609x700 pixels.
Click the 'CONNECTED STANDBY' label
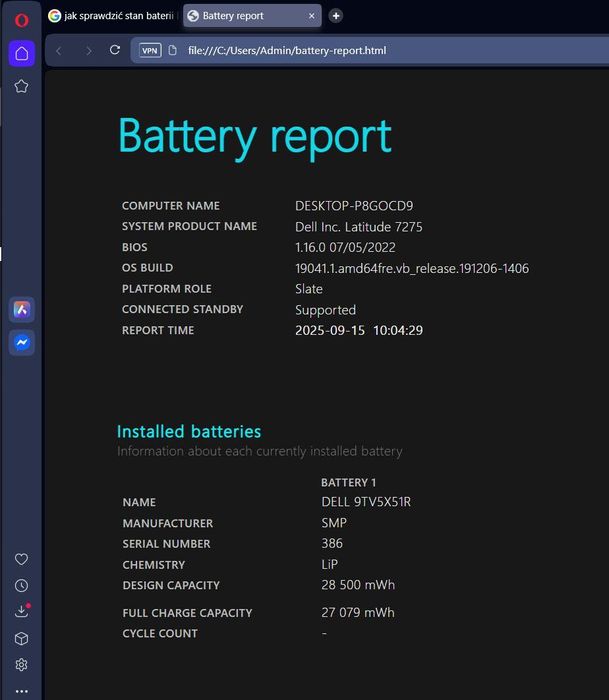(183, 309)
